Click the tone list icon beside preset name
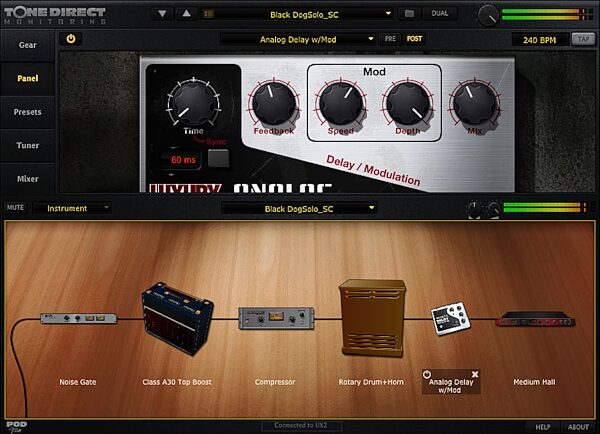The width and height of the screenshot is (600, 434). 209,14
